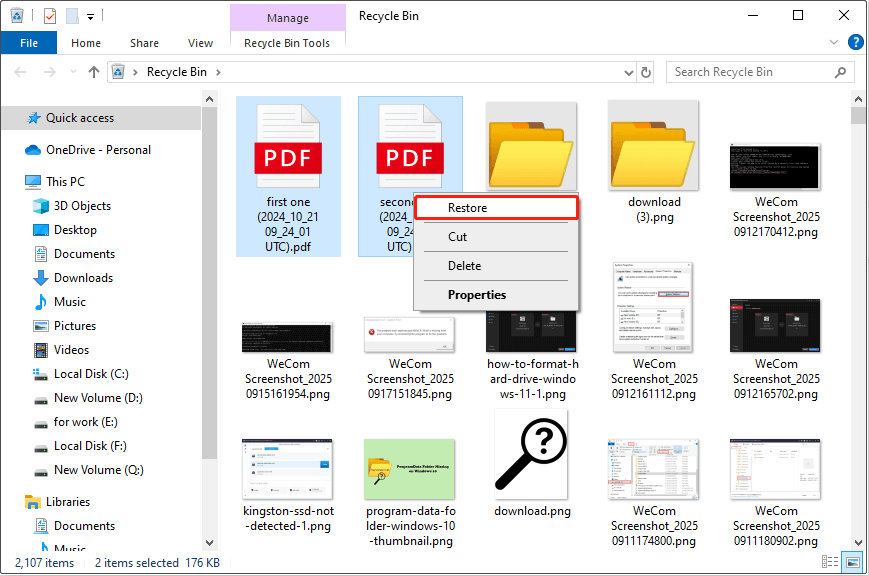Click the up one level navigation arrow
This screenshot has width=869, height=576.
coord(94,71)
